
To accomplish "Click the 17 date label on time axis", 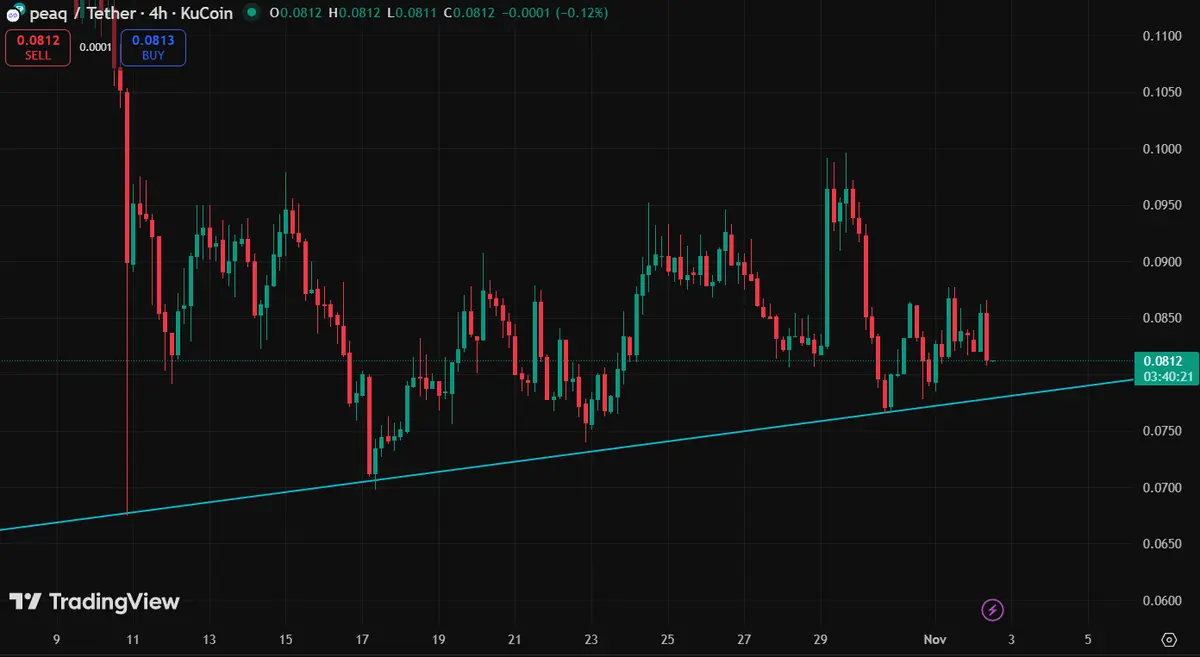I will 362,639.
